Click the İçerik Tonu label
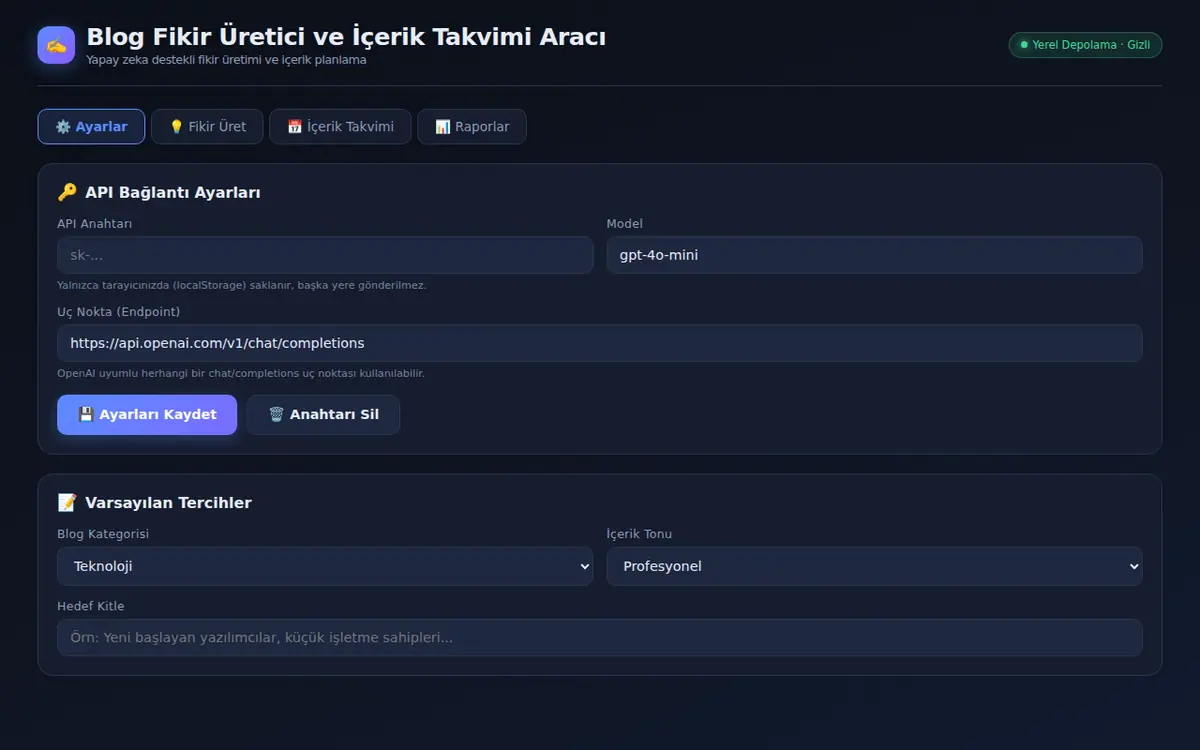Viewport: 1200px width, 750px height. (640, 534)
